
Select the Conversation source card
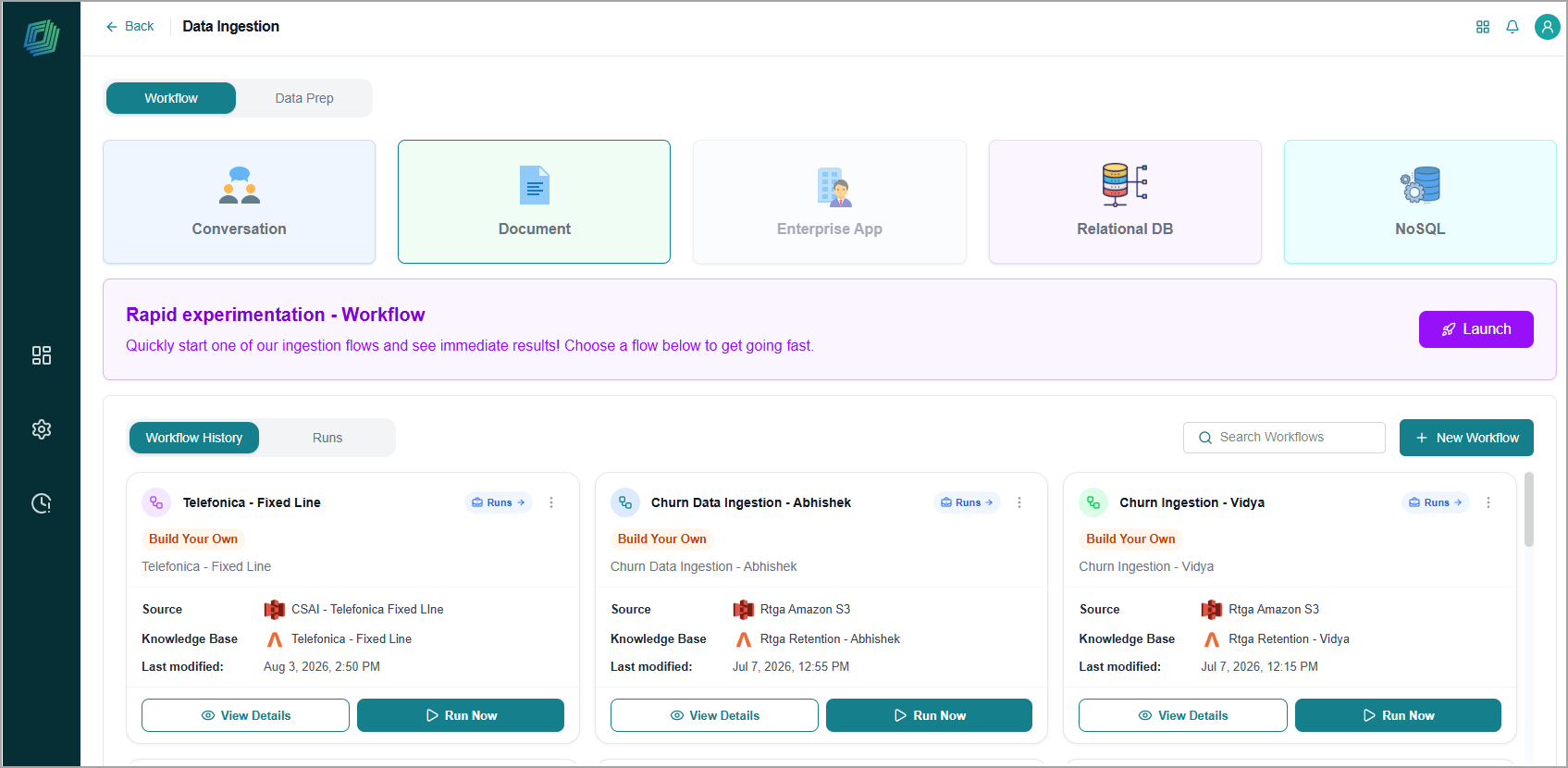pos(240,202)
